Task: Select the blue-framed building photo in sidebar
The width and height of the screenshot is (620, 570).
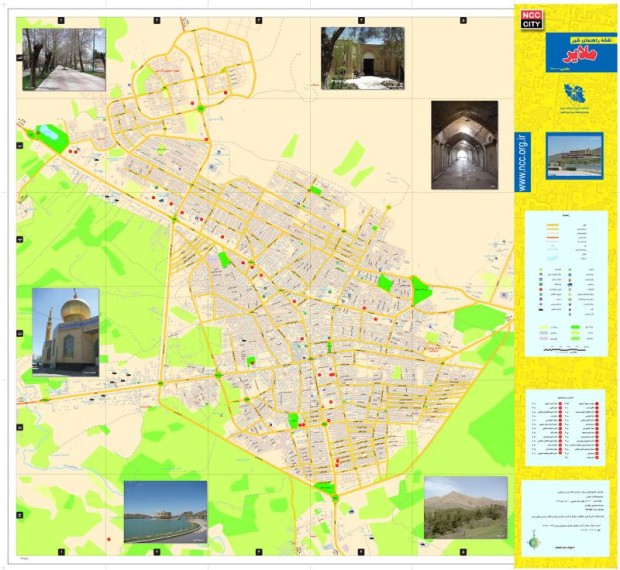Action: click(x=574, y=156)
